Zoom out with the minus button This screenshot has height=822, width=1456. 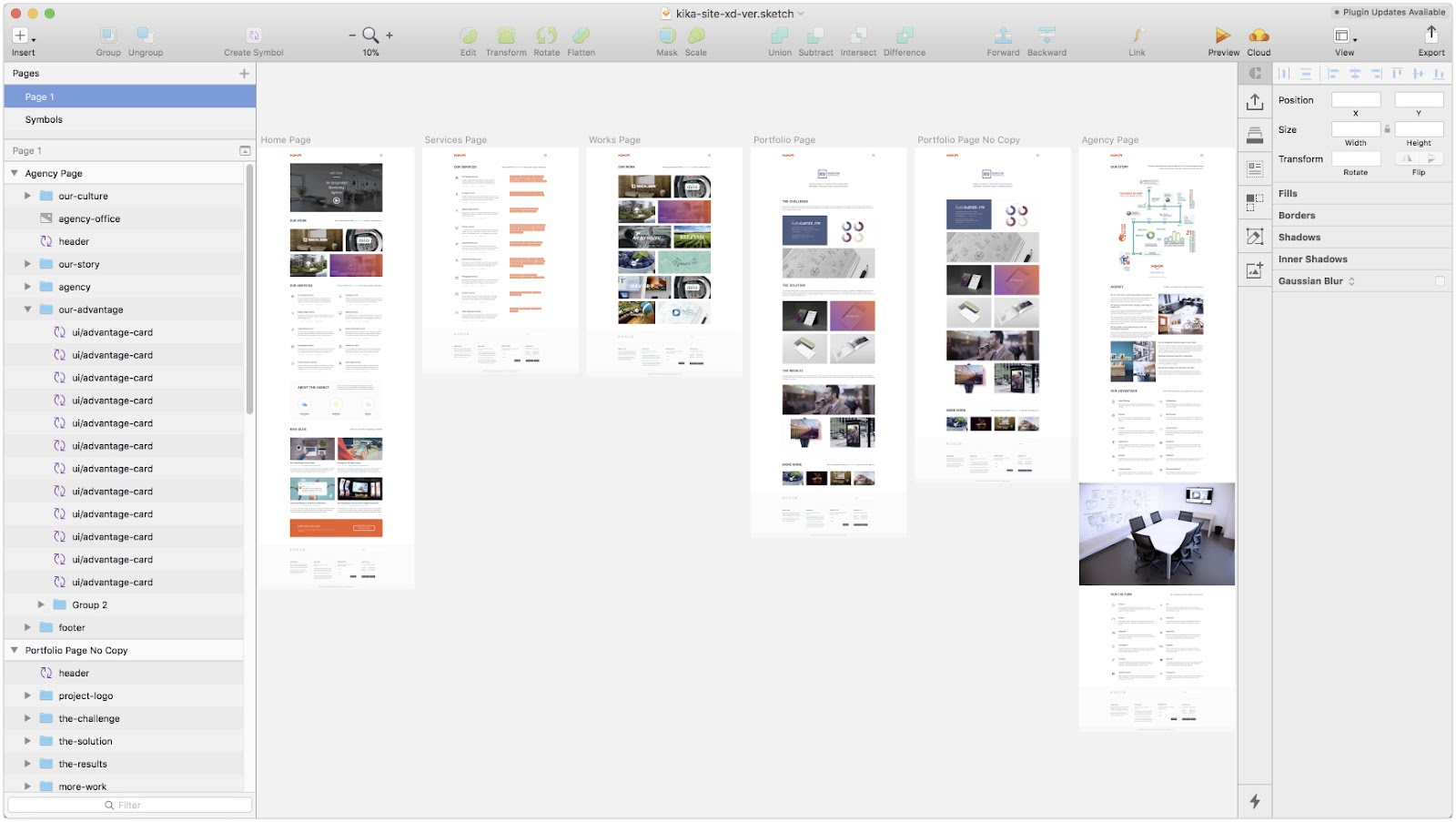[x=352, y=36]
